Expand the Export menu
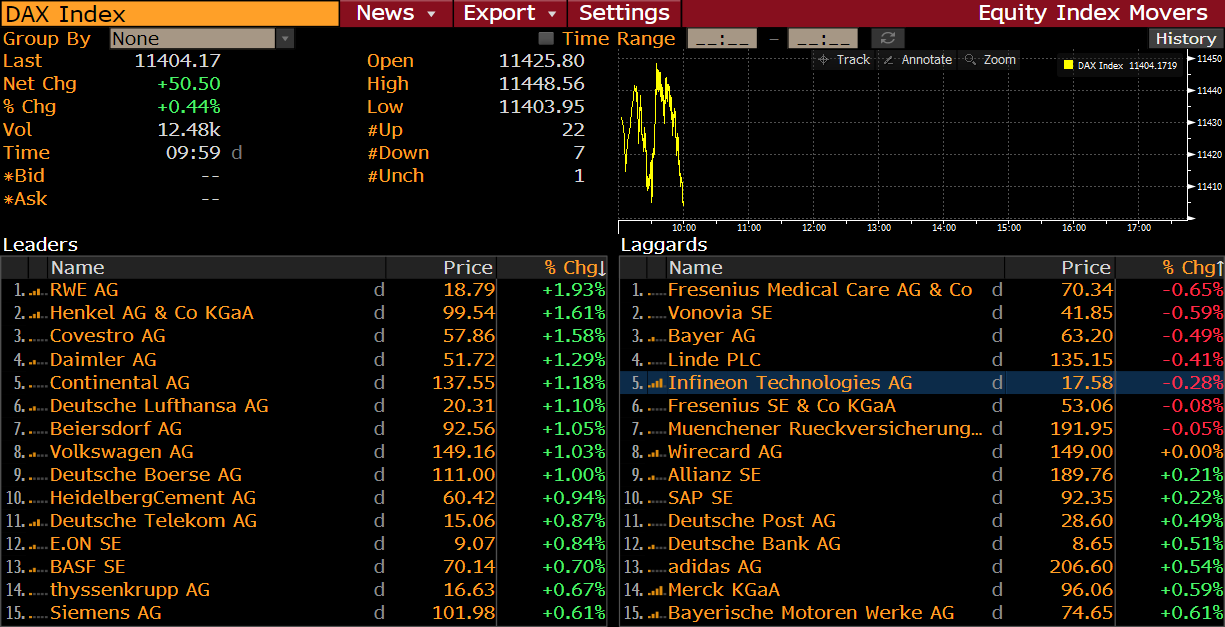1225x627 pixels. (511, 13)
